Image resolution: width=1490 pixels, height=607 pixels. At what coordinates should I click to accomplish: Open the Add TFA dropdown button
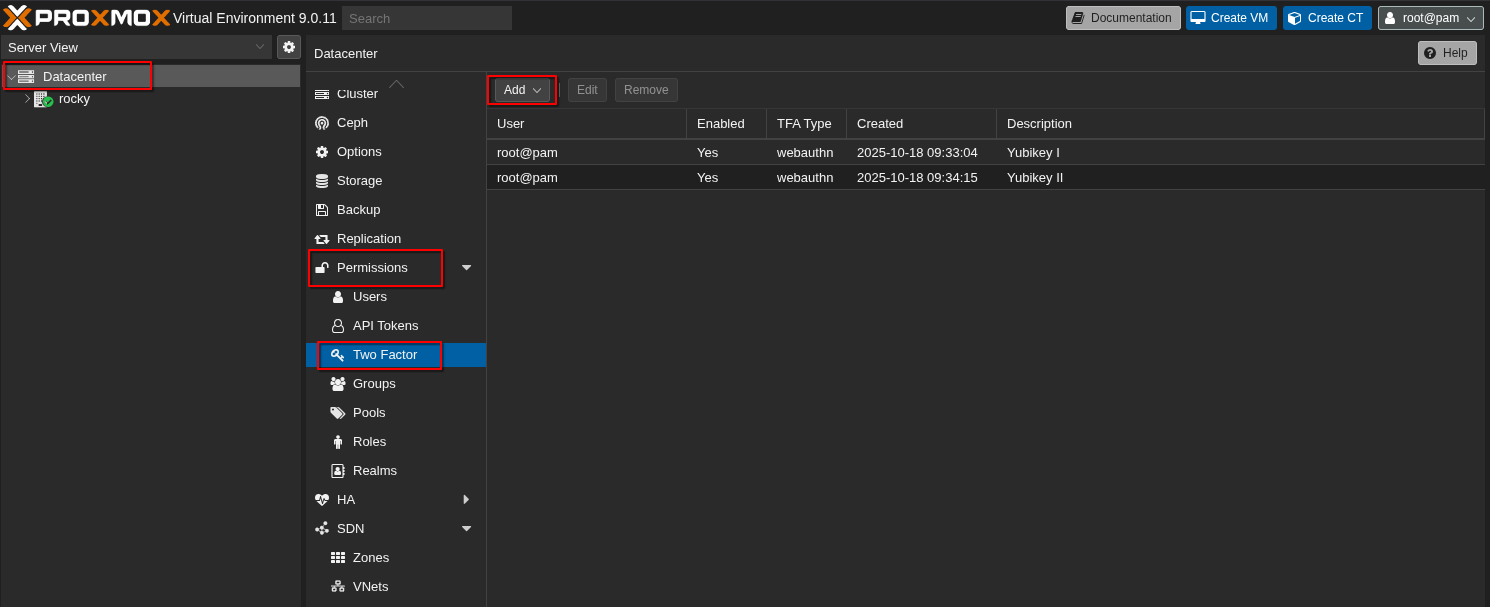pyautogui.click(x=522, y=90)
